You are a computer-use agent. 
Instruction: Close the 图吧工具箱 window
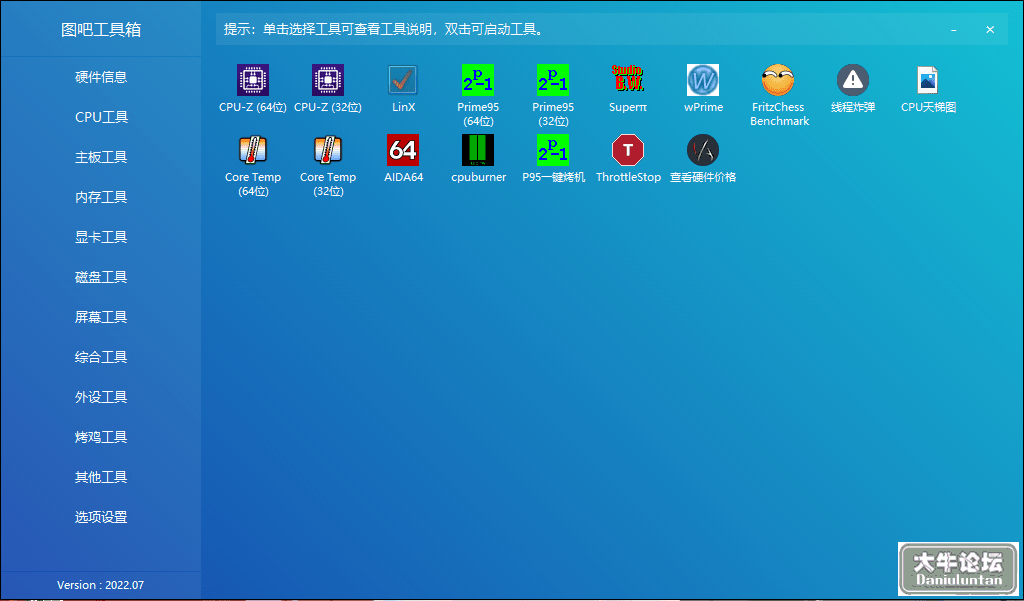click(x=990, y=29)
